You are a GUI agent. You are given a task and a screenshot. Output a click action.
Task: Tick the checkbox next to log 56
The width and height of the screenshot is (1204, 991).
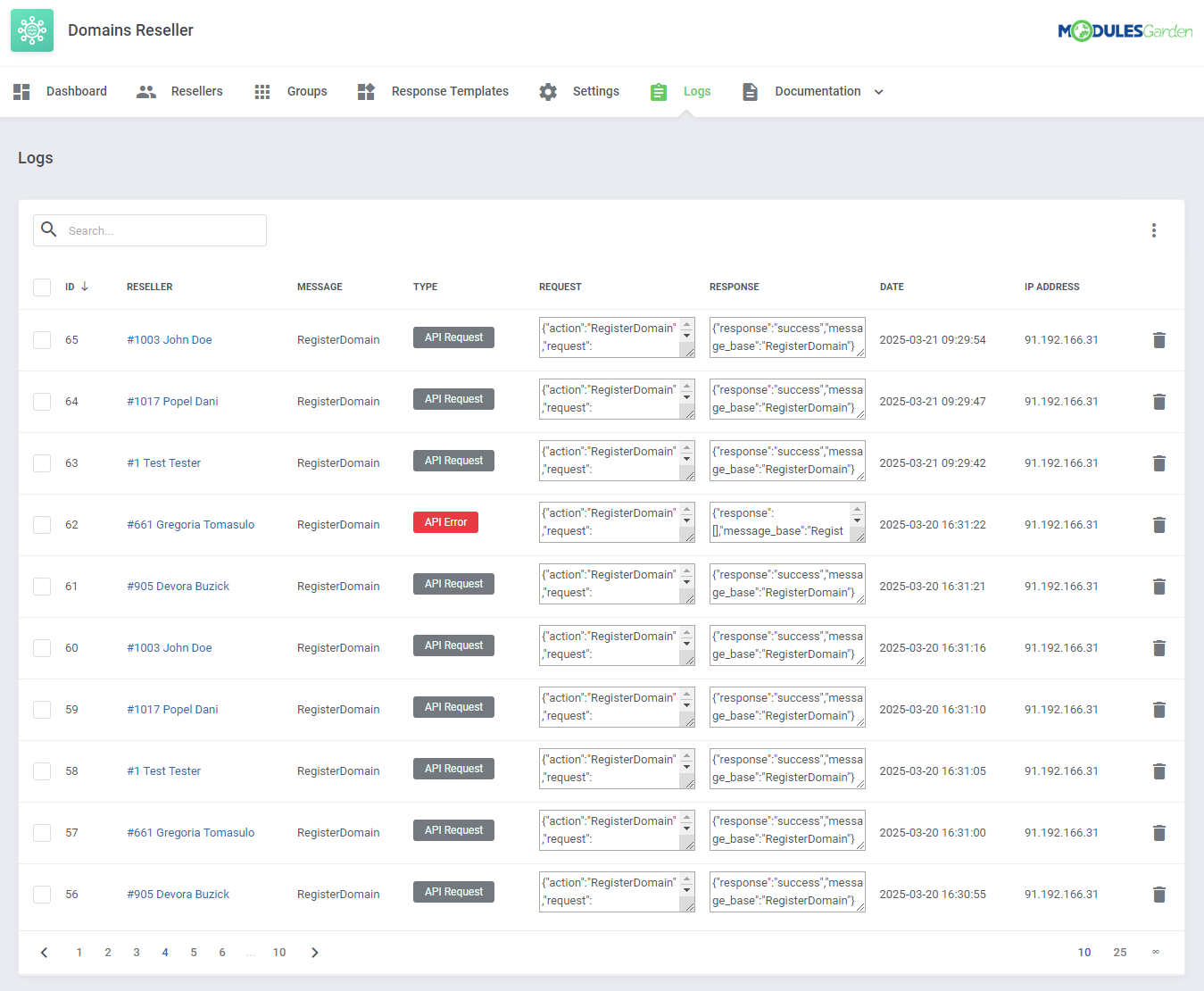pyautogui.click(x=42, y=894)
